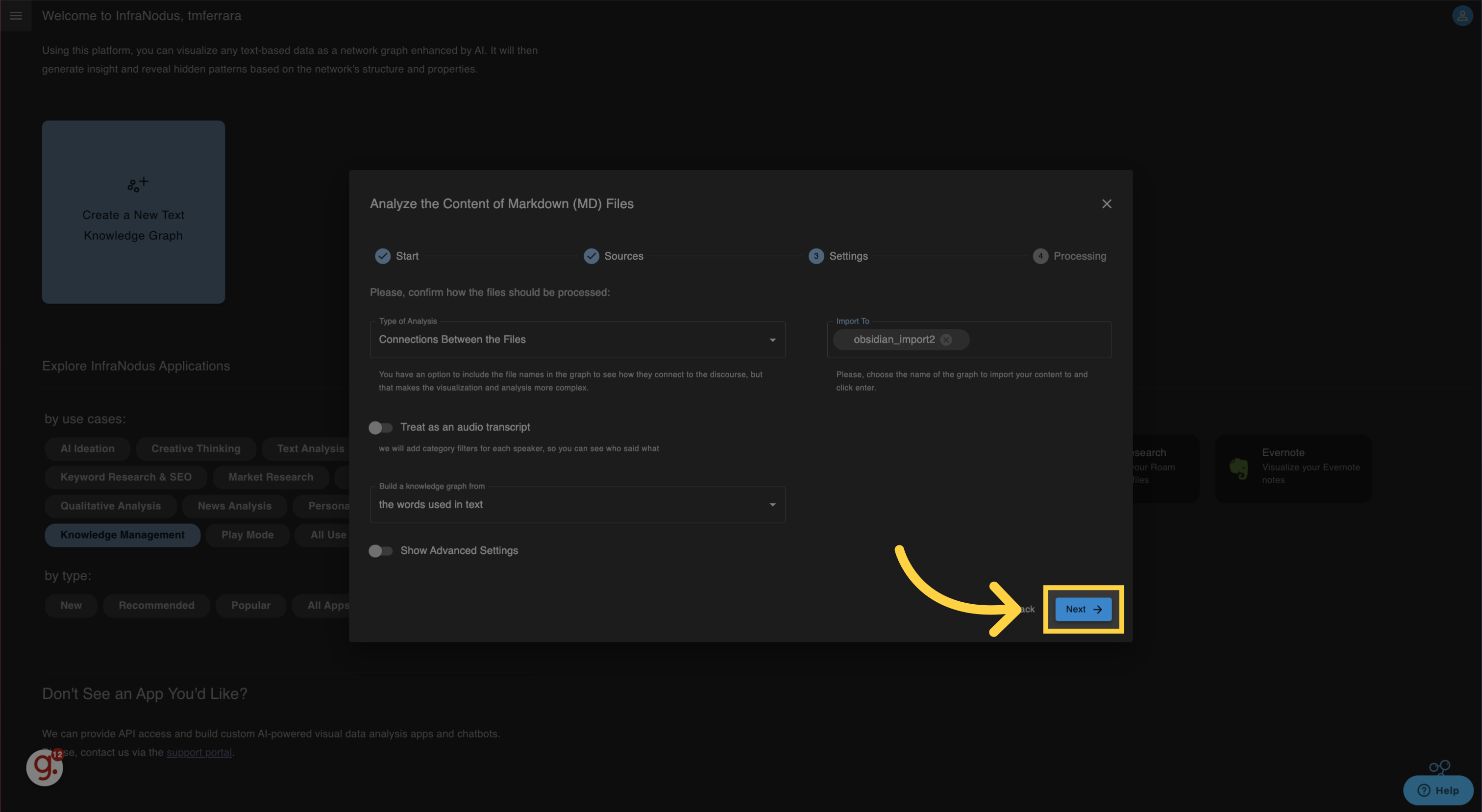
Task: Open the hamburger menu icon
Action: point(16,16)
